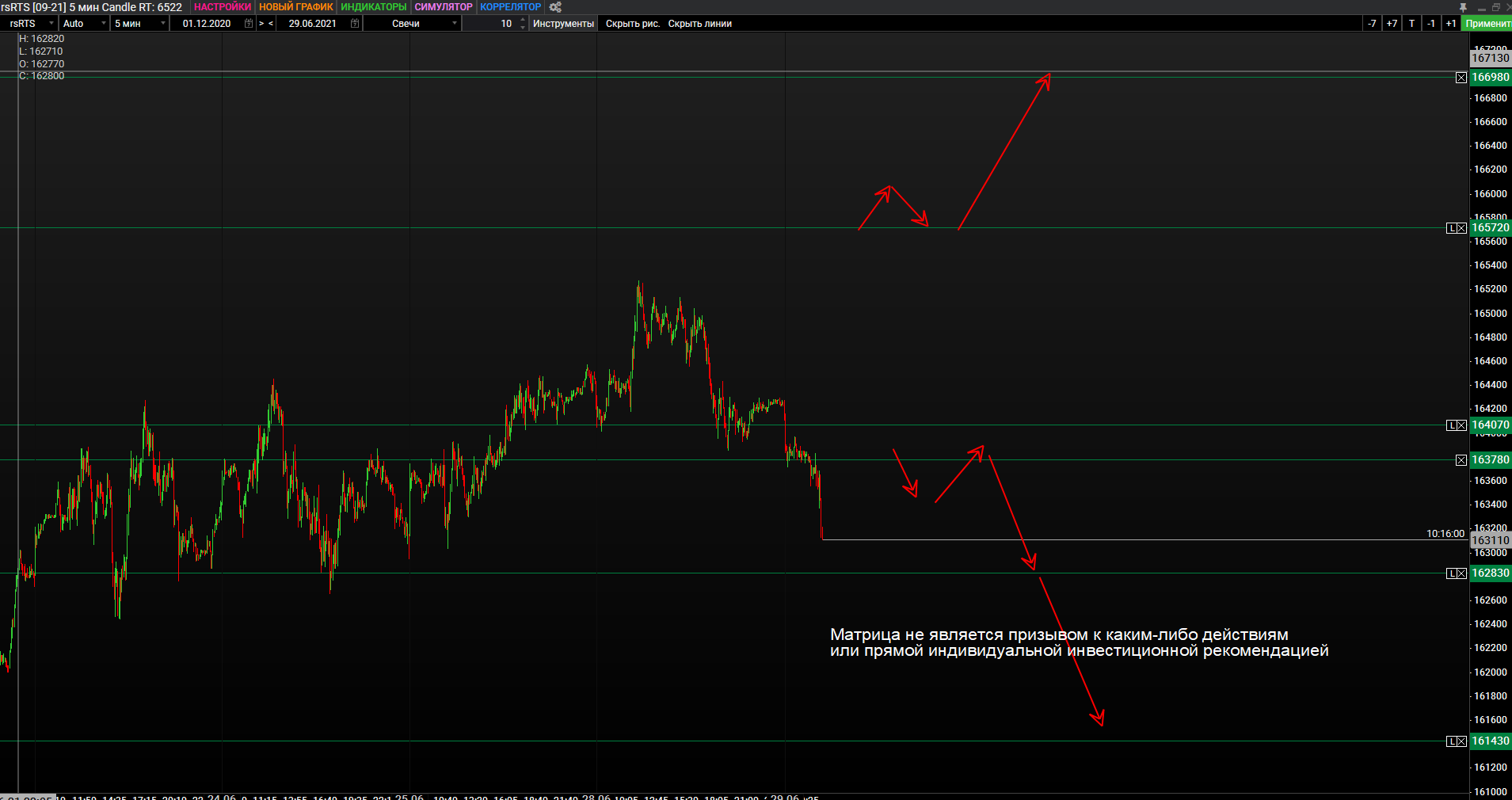Image resolution: width=1512 pixels, height=800 pixels.
Task: Click the T button in the toolbar
Action: tap(1411, 24)
